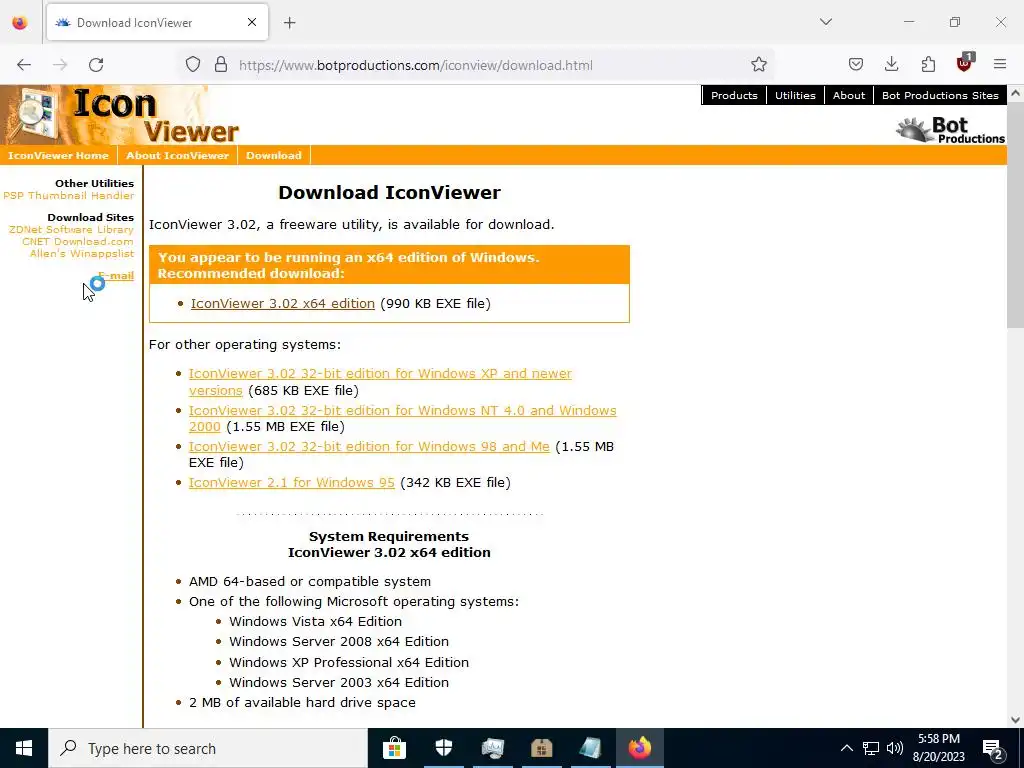
Task: Open the volume speaker tray icon
Action: coord(895,748)
